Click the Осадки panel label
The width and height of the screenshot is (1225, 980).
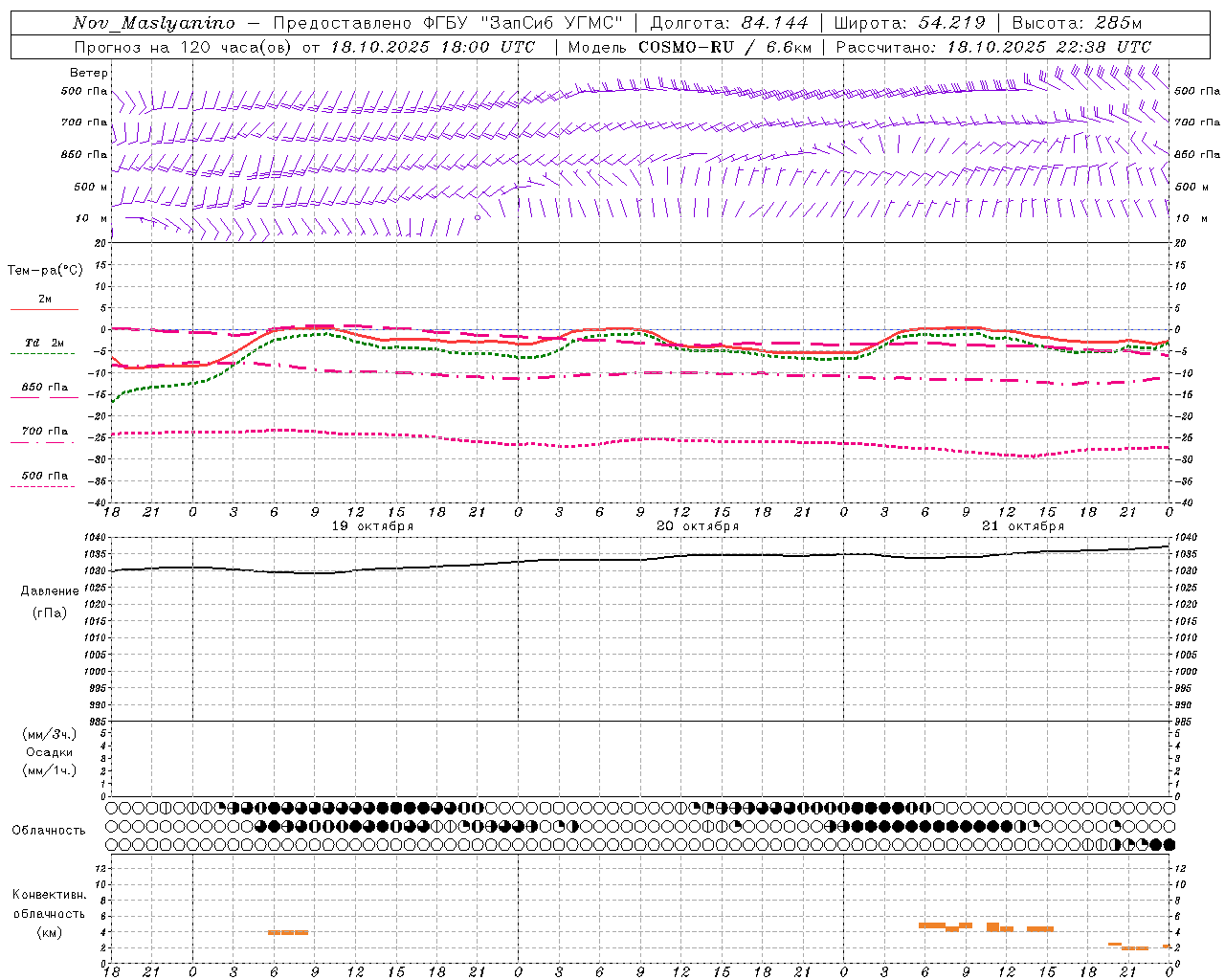pyautogui.click(x=51, y=752)
